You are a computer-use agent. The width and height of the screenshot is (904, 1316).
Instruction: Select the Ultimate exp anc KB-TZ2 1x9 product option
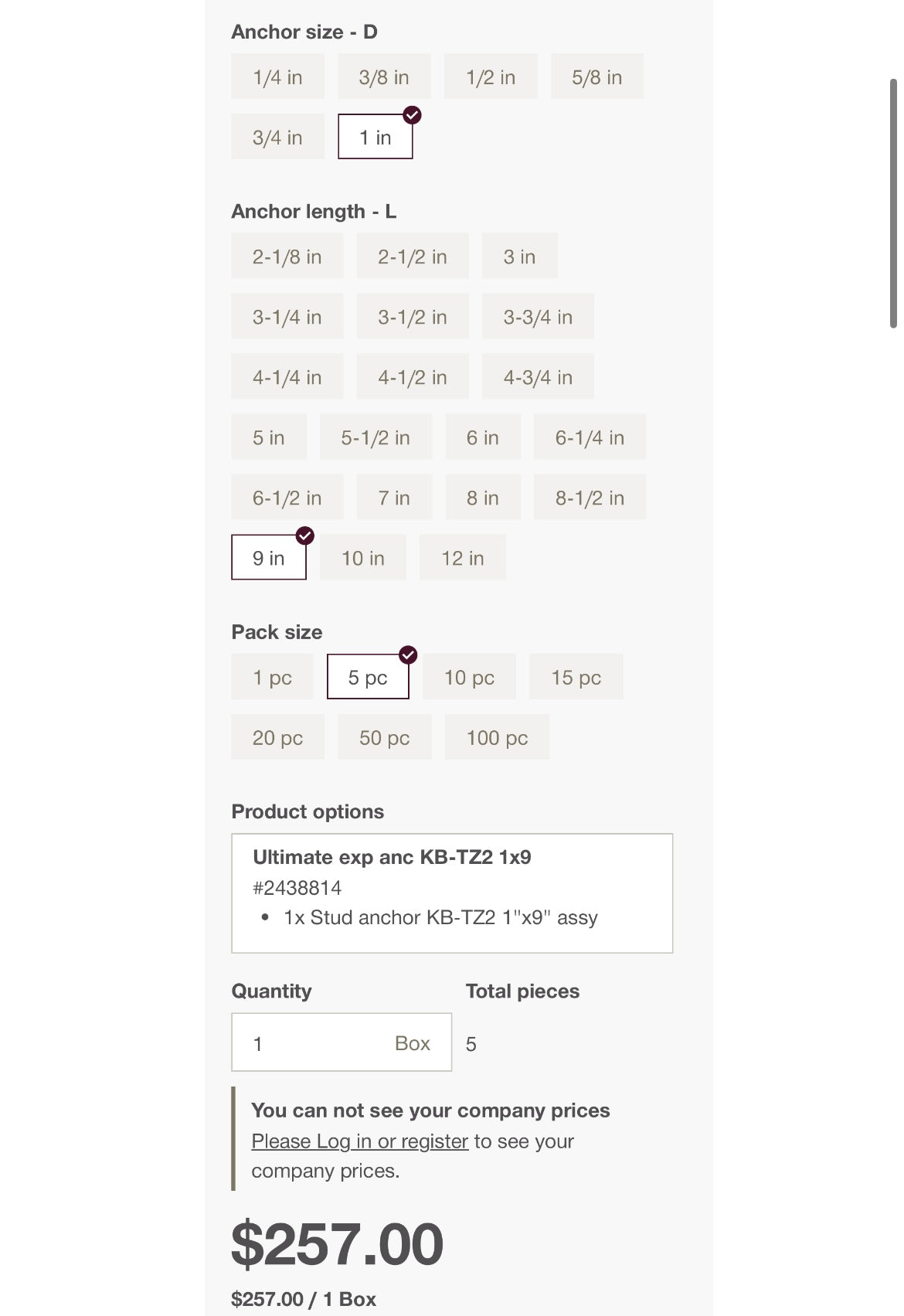click(x=452, y=893)
